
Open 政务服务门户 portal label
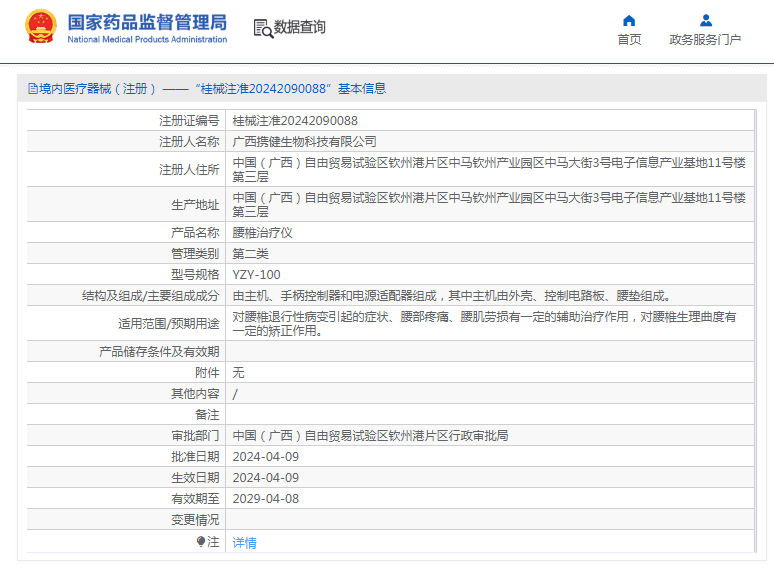point(705,39)
